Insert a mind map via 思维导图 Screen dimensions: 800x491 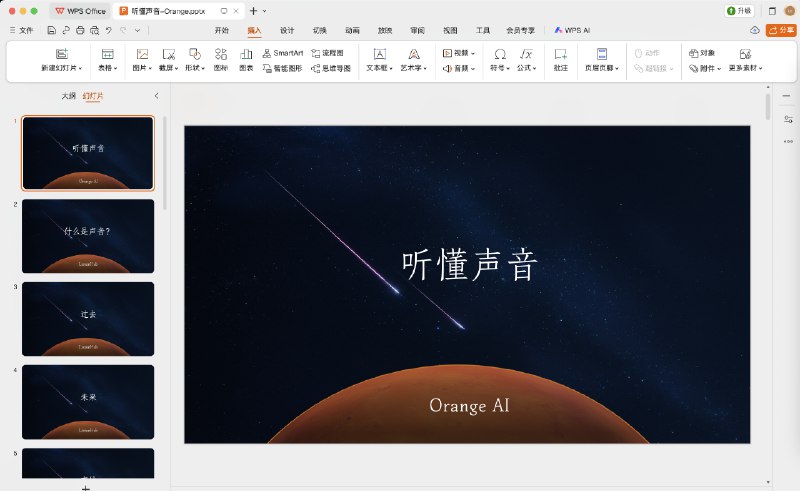(331, 68)
